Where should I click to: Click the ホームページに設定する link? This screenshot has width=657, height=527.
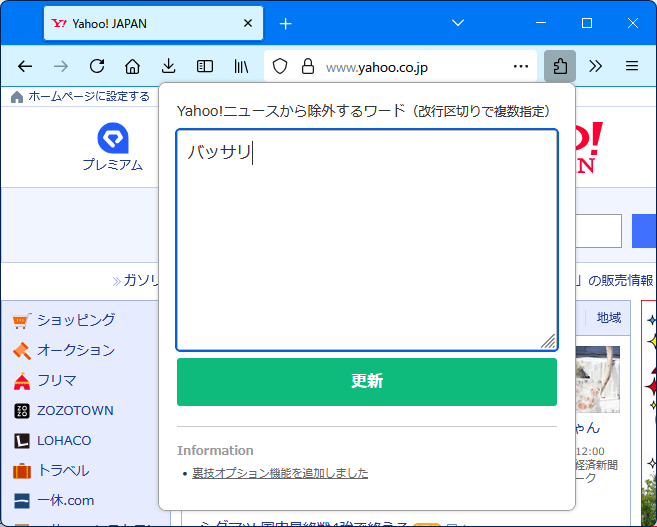point(89,96)
